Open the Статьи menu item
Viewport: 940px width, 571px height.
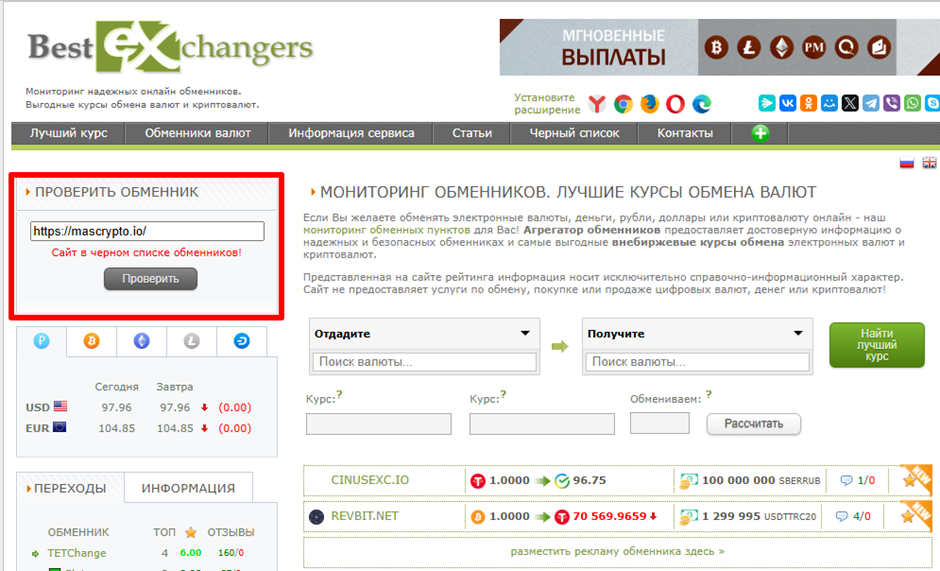click(x=472, y=133)
